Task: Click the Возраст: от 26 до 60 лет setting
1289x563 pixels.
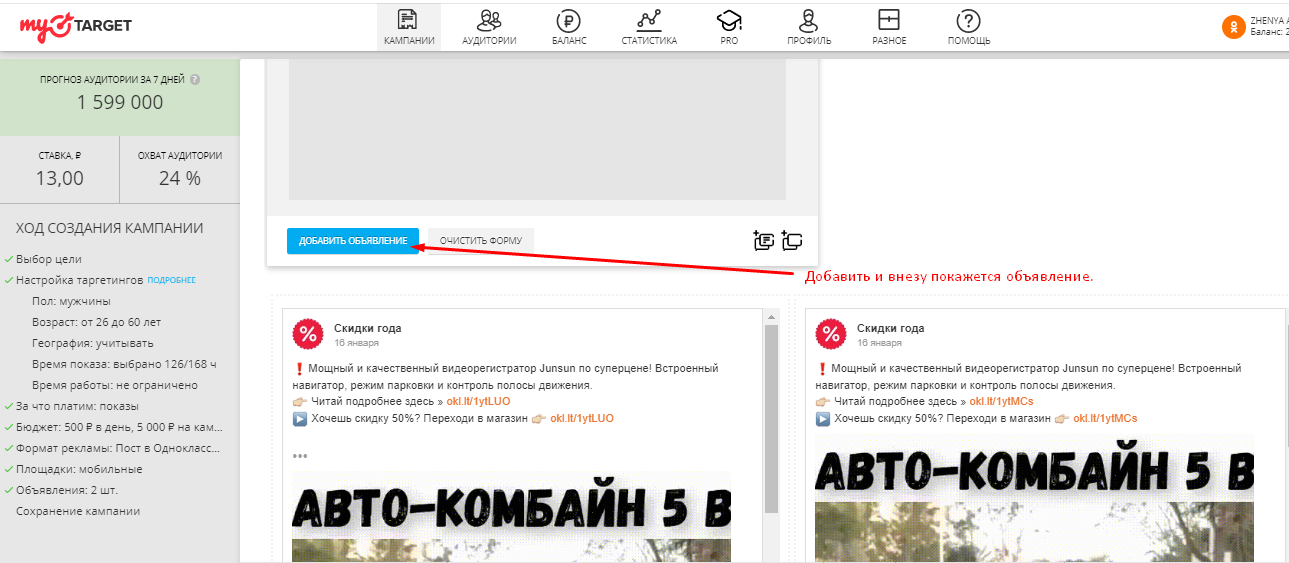Action: (x=96, y=322)
